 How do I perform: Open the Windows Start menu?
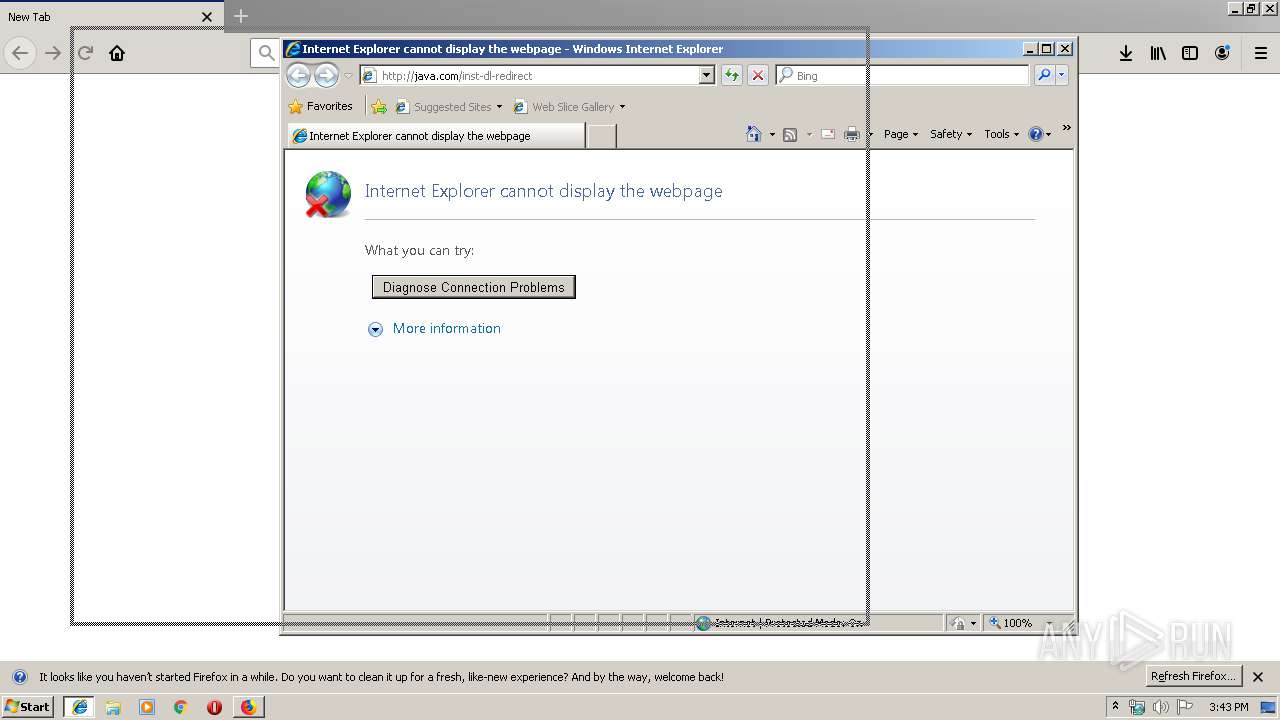[x=28, y=706]
